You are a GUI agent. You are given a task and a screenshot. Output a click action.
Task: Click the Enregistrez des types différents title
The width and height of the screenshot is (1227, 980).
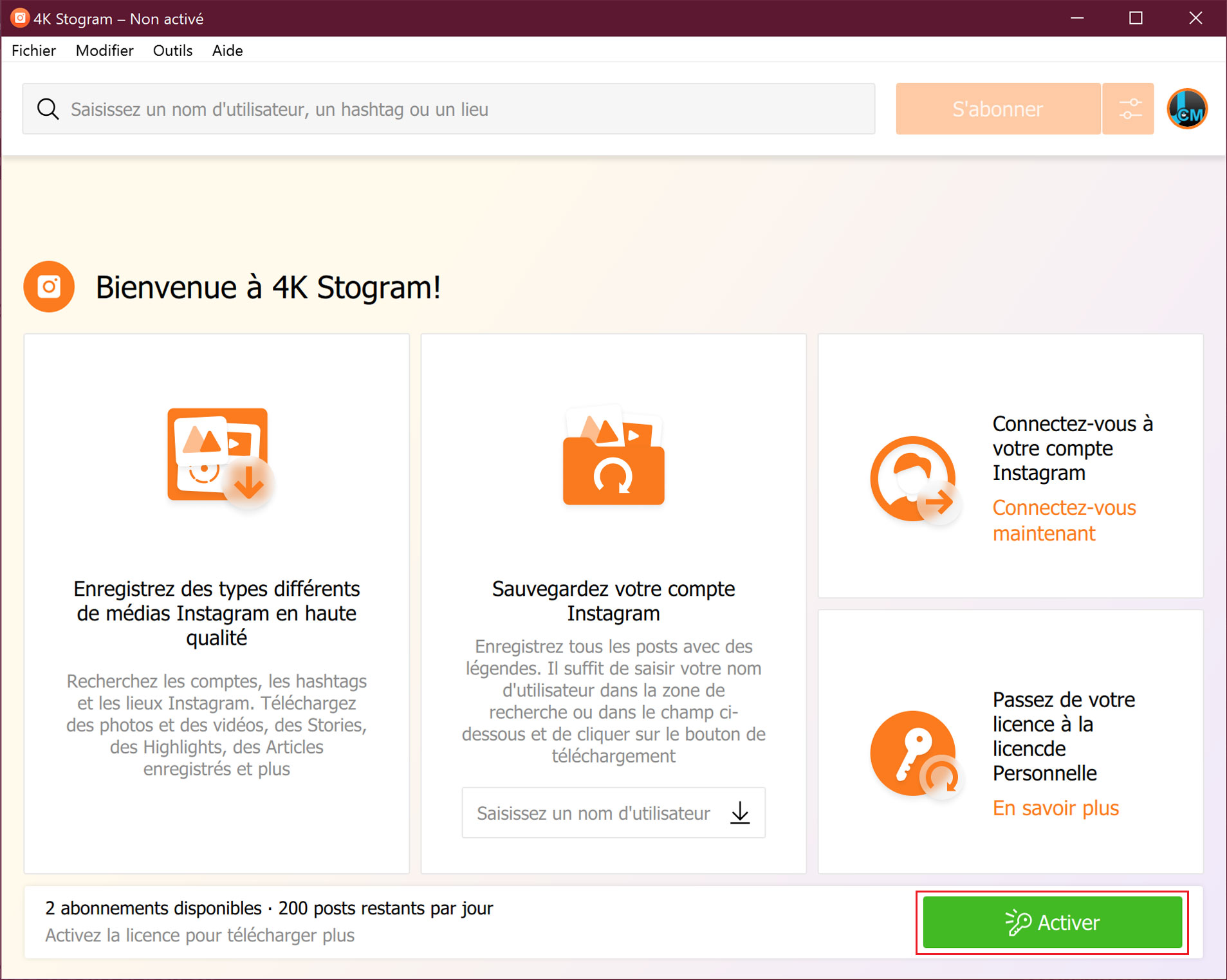216,613
